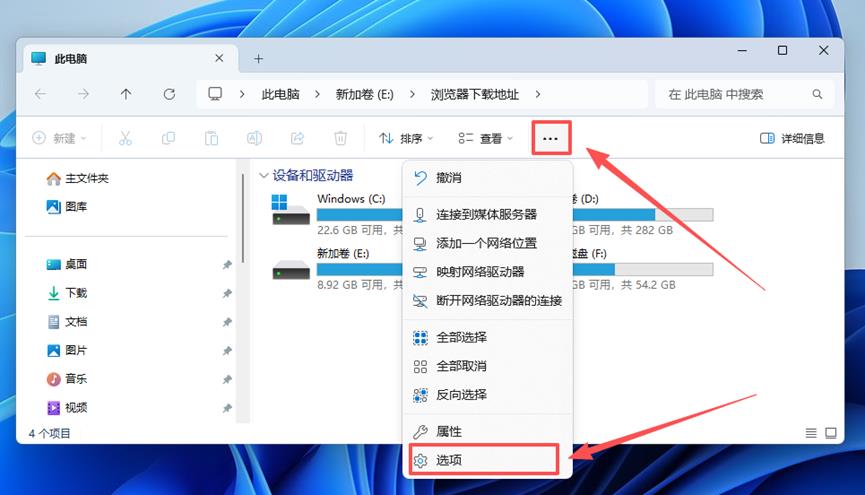Go forward with the right arrow
Image resolution: width=865 pixels, height=495 pixels.
[83, 94]
